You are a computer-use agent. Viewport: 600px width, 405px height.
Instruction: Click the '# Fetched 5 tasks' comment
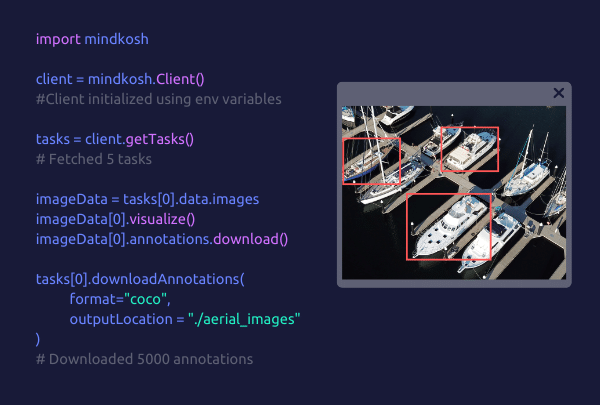(x=94, y=159)
